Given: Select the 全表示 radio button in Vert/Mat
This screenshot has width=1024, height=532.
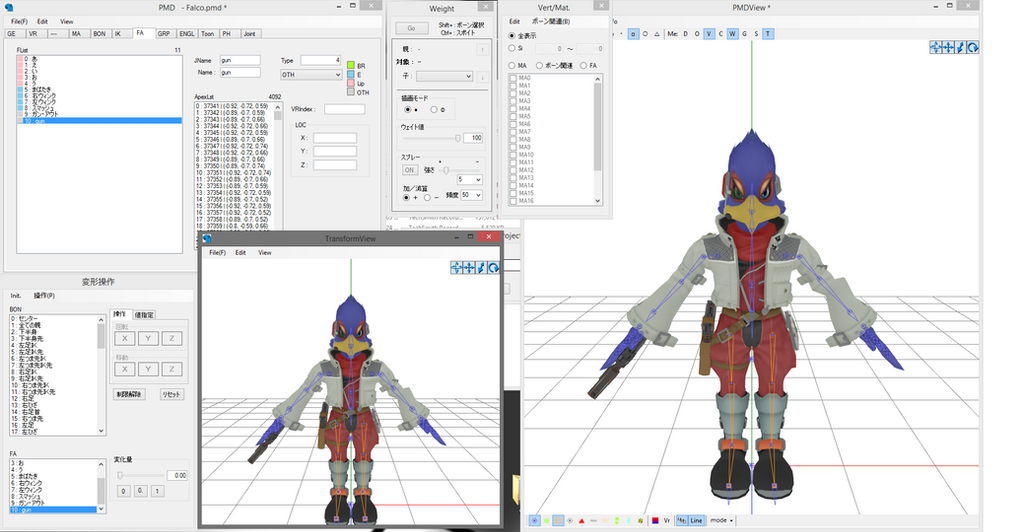Looking at the screenshot, I should (512, 36).
